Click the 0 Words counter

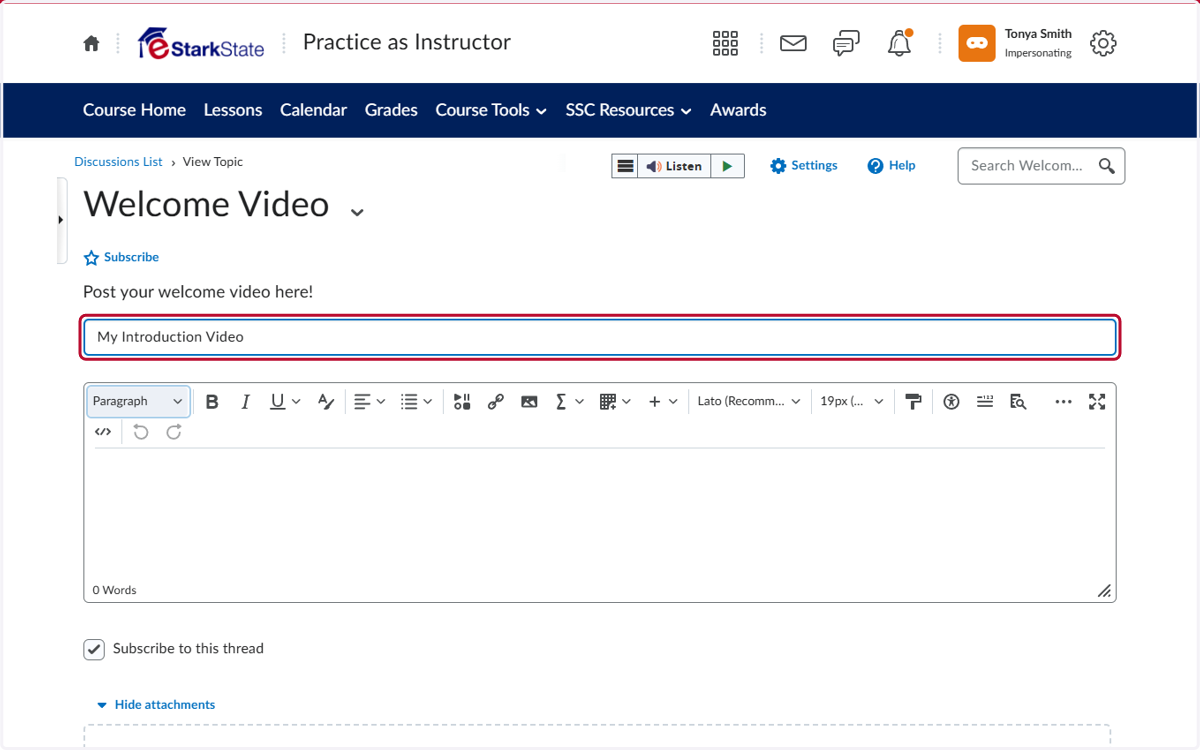pyautogui.click(x=115, y=590)
